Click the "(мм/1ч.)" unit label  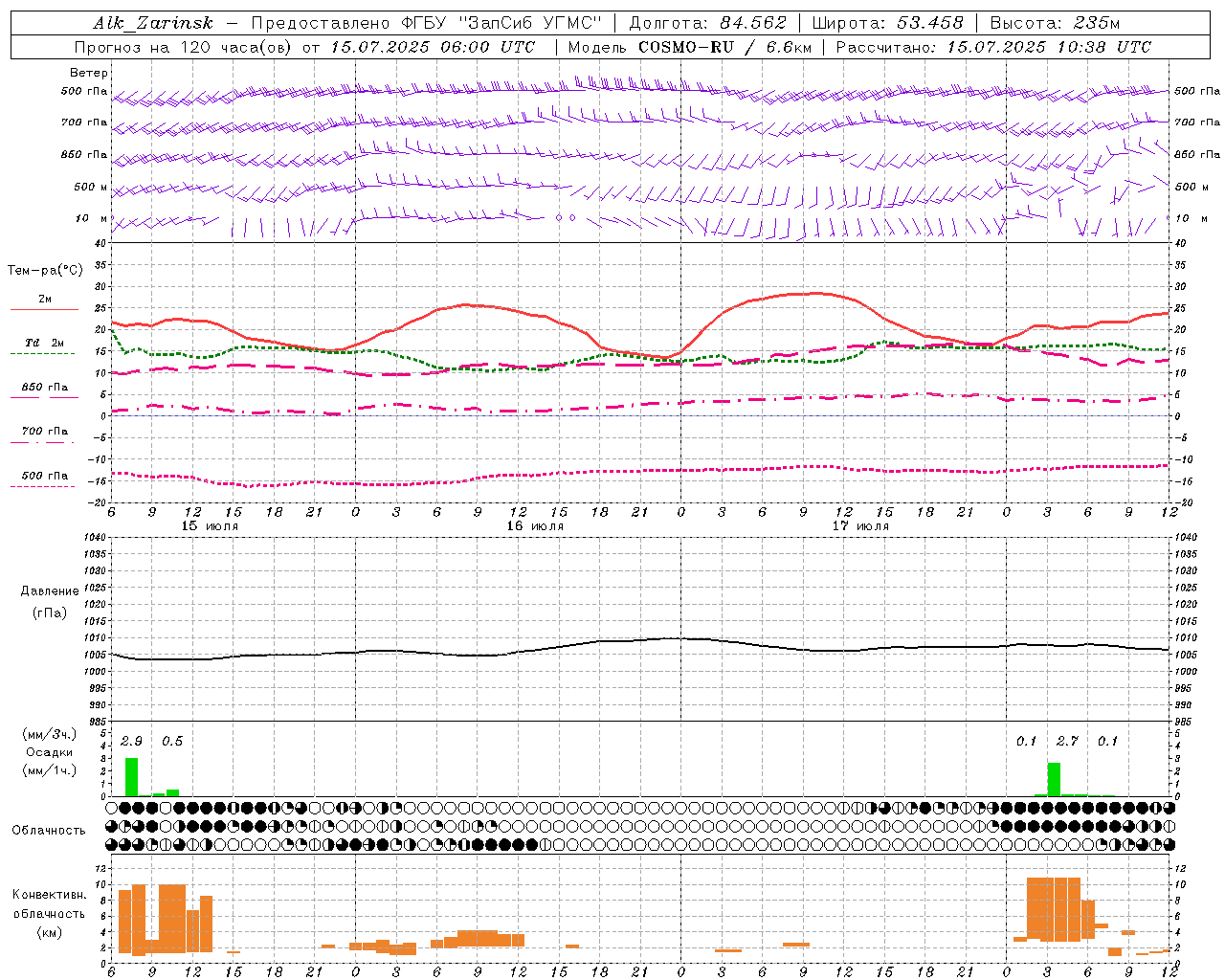(50, 770)
